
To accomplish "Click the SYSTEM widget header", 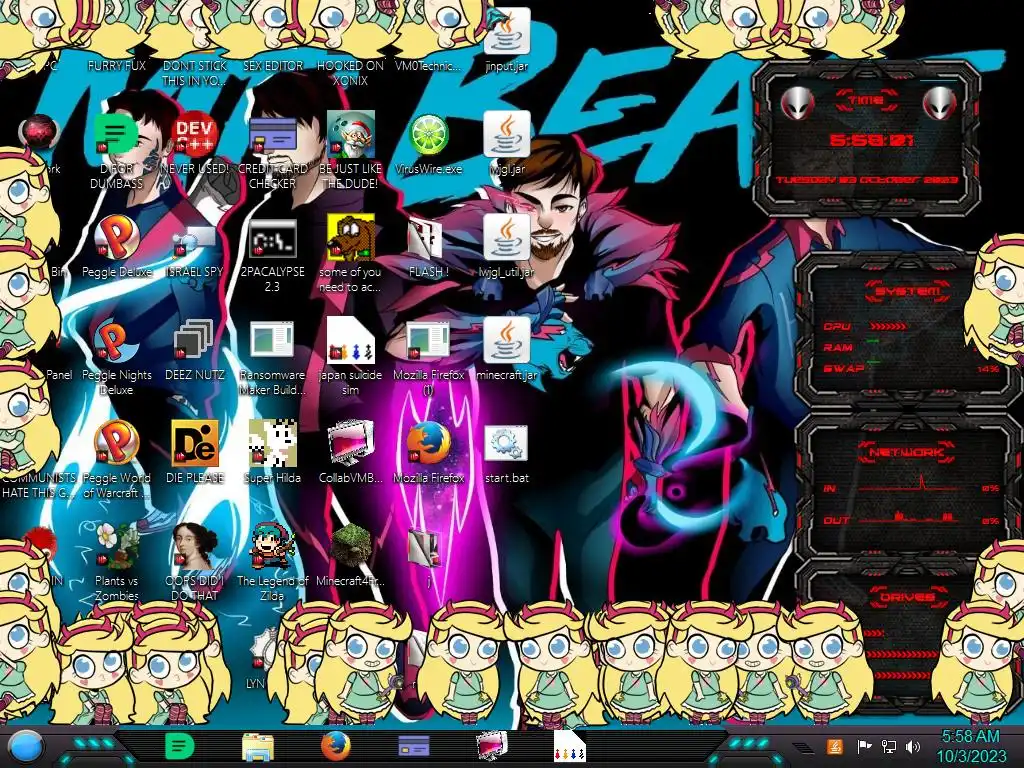I will (906, 291).
